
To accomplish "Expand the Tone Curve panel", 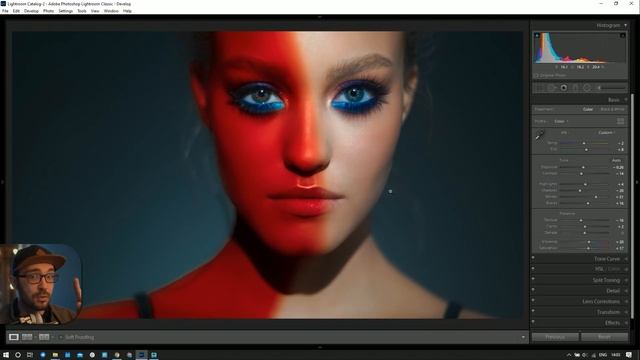I will [x=626, y=259].
